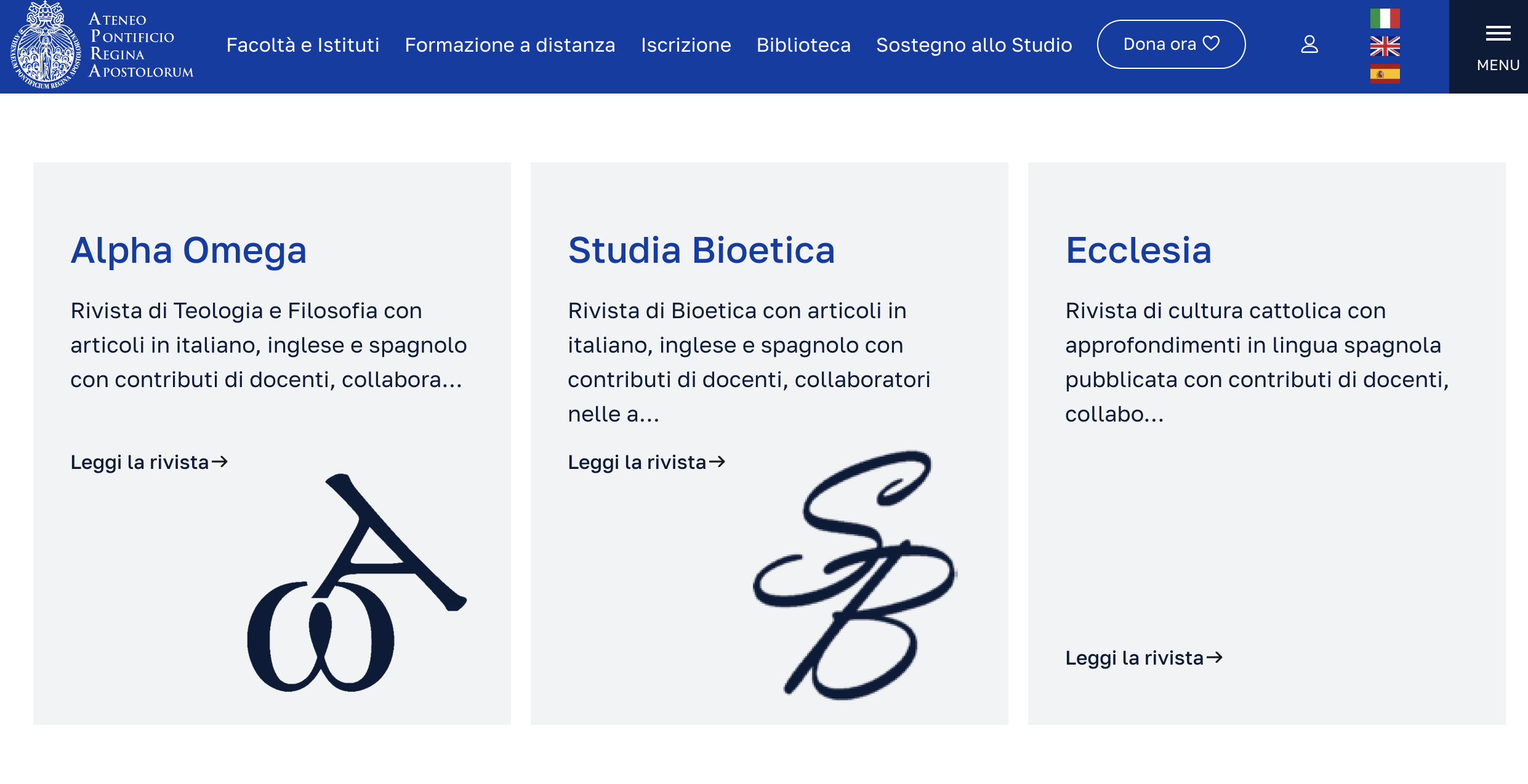Screen dimensions: 1528x784
Task: Go to the Iscrizione page
Action: (686, 45)
